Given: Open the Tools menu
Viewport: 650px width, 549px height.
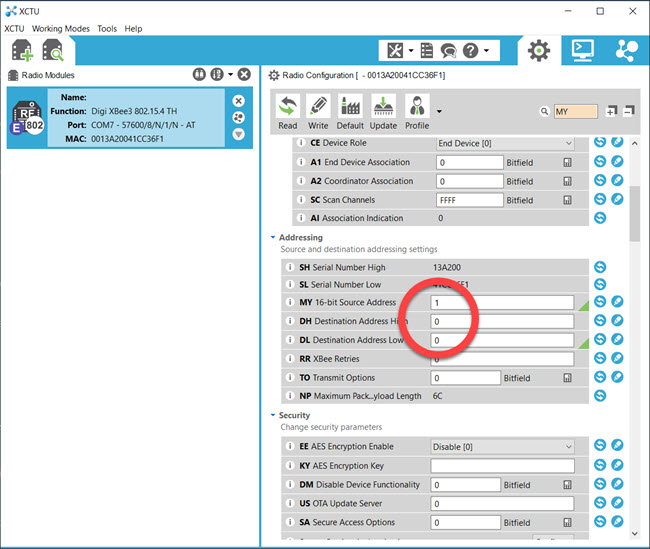Looking at the screenshot, I should [x=107, y=29].
